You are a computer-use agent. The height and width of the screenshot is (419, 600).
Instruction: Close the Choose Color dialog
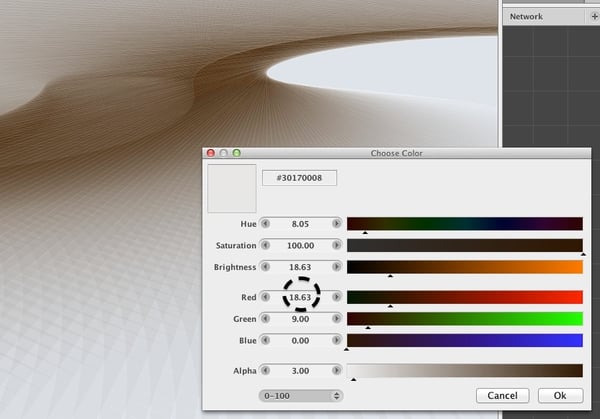click(211, 153)
